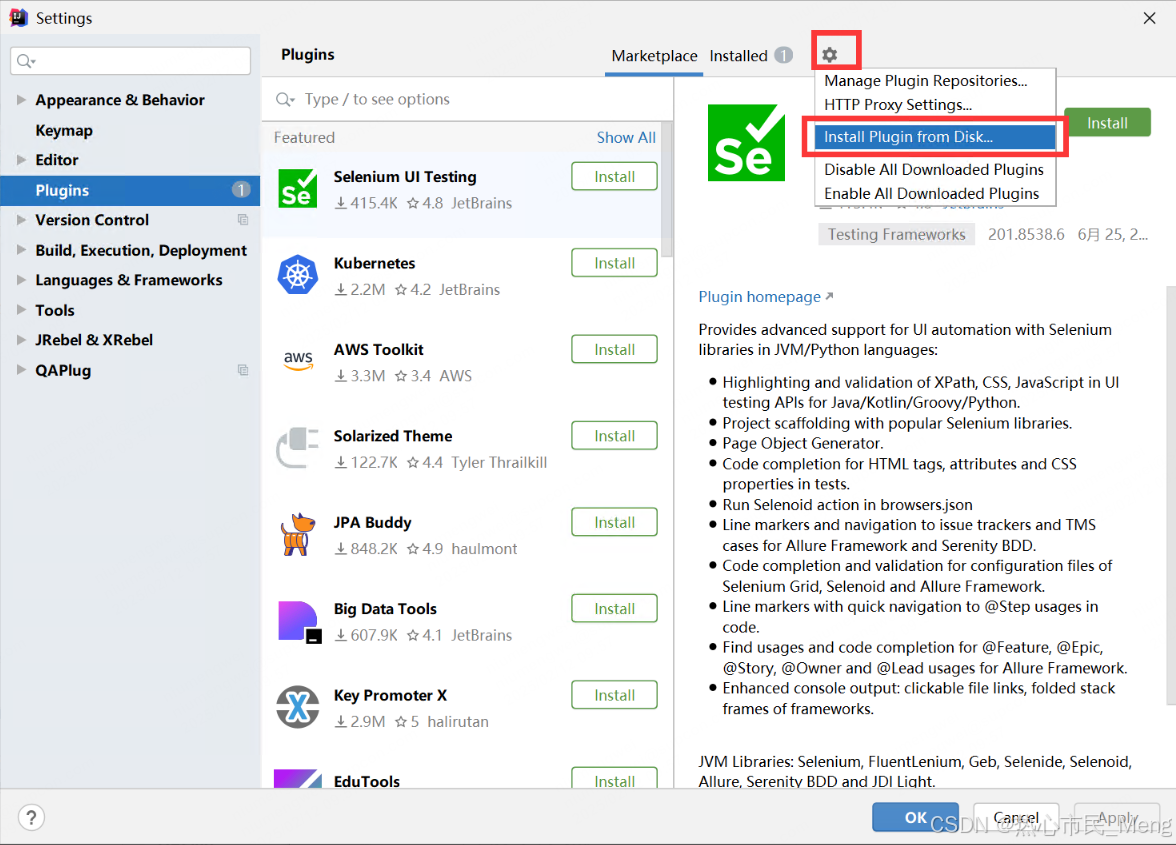This screenshot has height=845, width=1176.
Task: Close the Settings dialog window
Action: 1149,18
